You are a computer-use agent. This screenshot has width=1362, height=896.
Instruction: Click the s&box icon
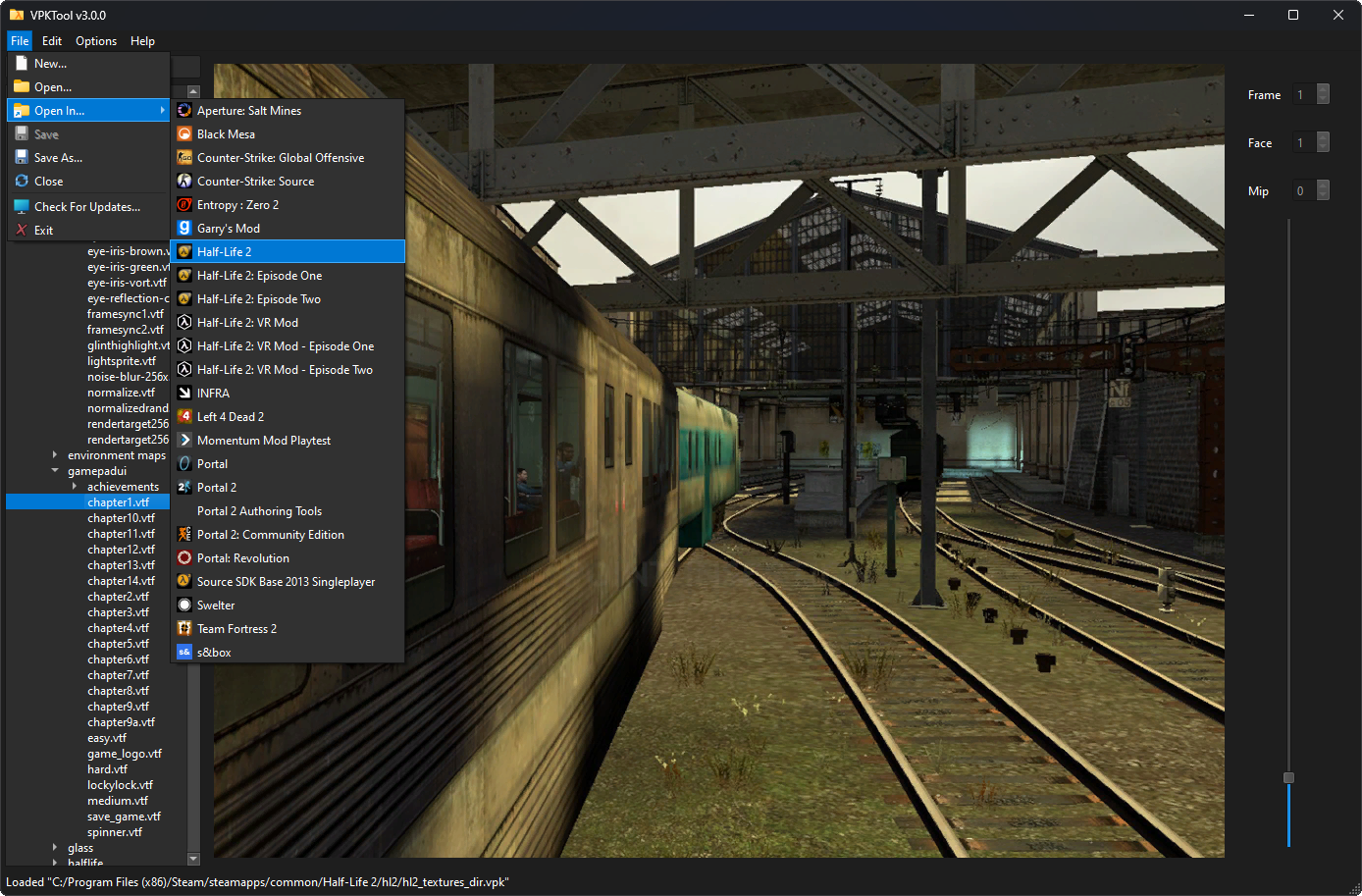(x=184, y=652)
